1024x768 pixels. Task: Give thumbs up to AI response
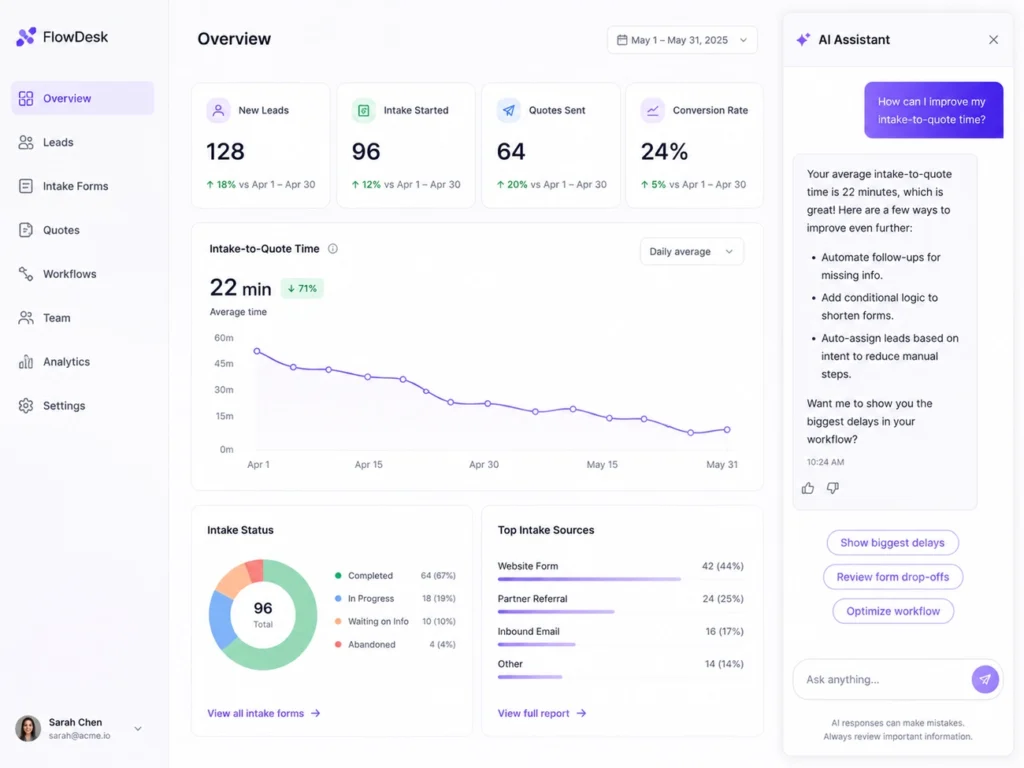(x=808, y=488)
